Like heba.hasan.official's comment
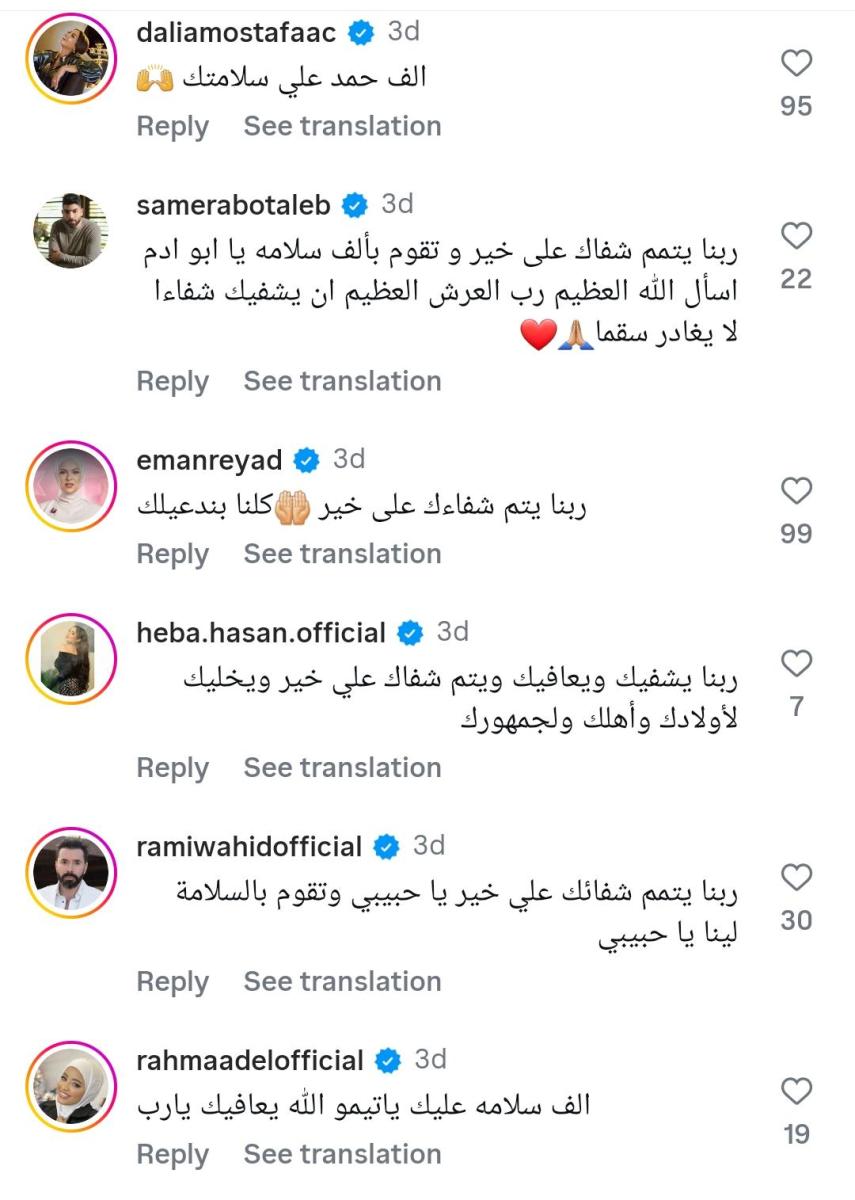 (x=795, y=660)
